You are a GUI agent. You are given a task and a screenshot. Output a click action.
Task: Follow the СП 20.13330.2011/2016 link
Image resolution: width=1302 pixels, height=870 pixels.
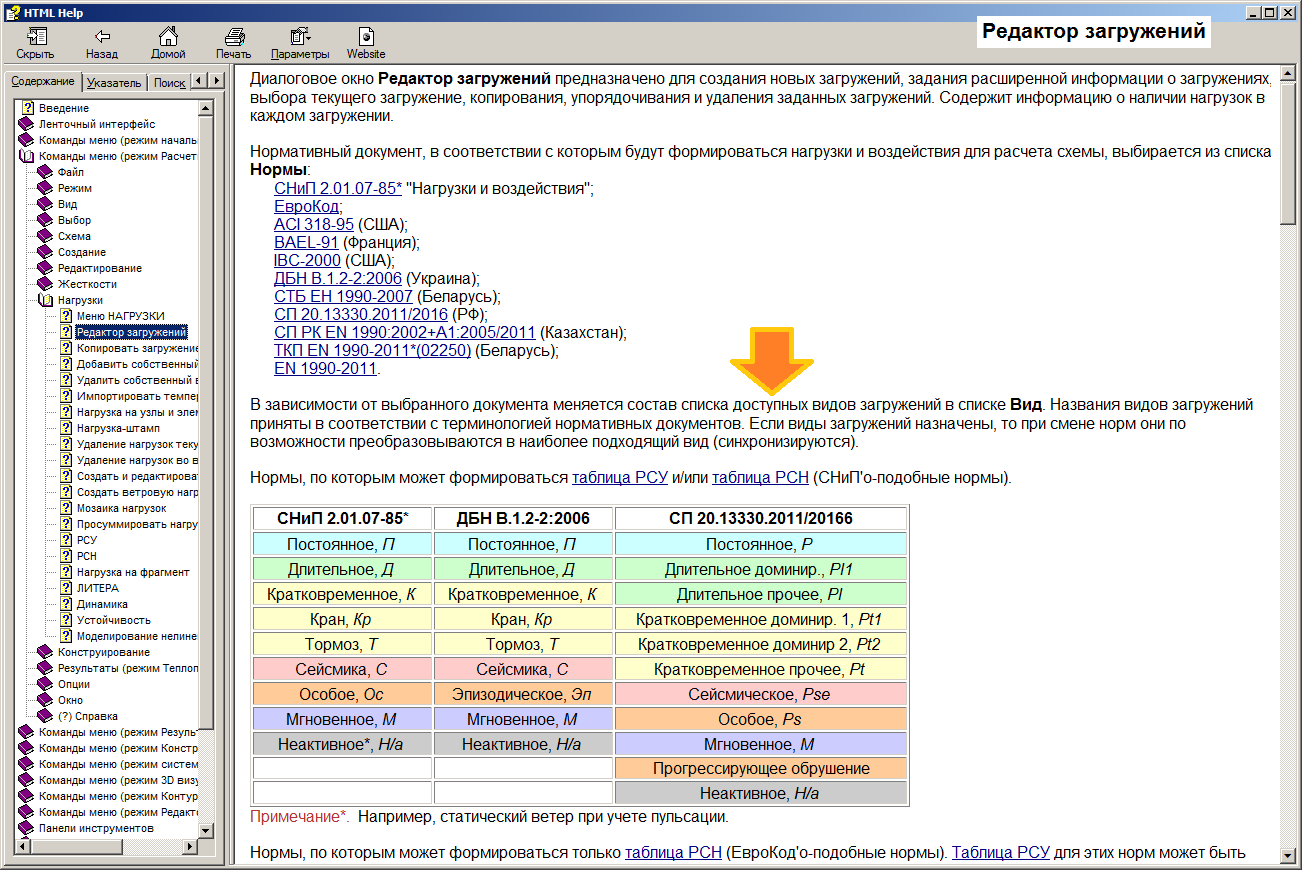pyautogui.click(x=361, y=314)
